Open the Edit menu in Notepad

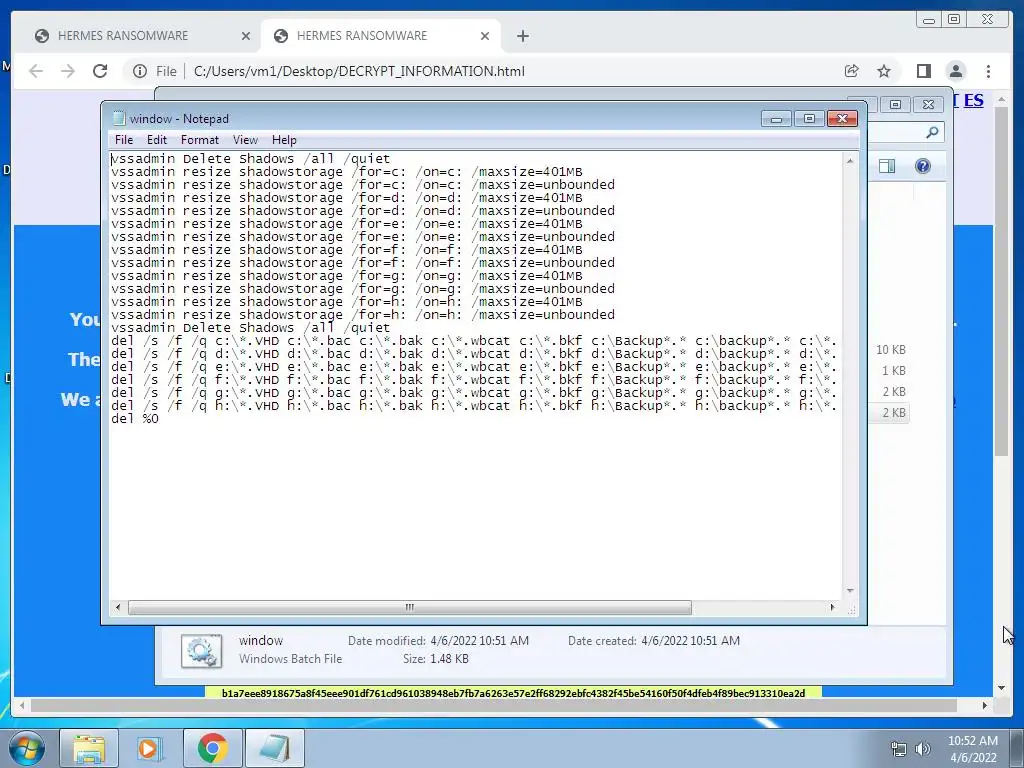click(156, 140)
